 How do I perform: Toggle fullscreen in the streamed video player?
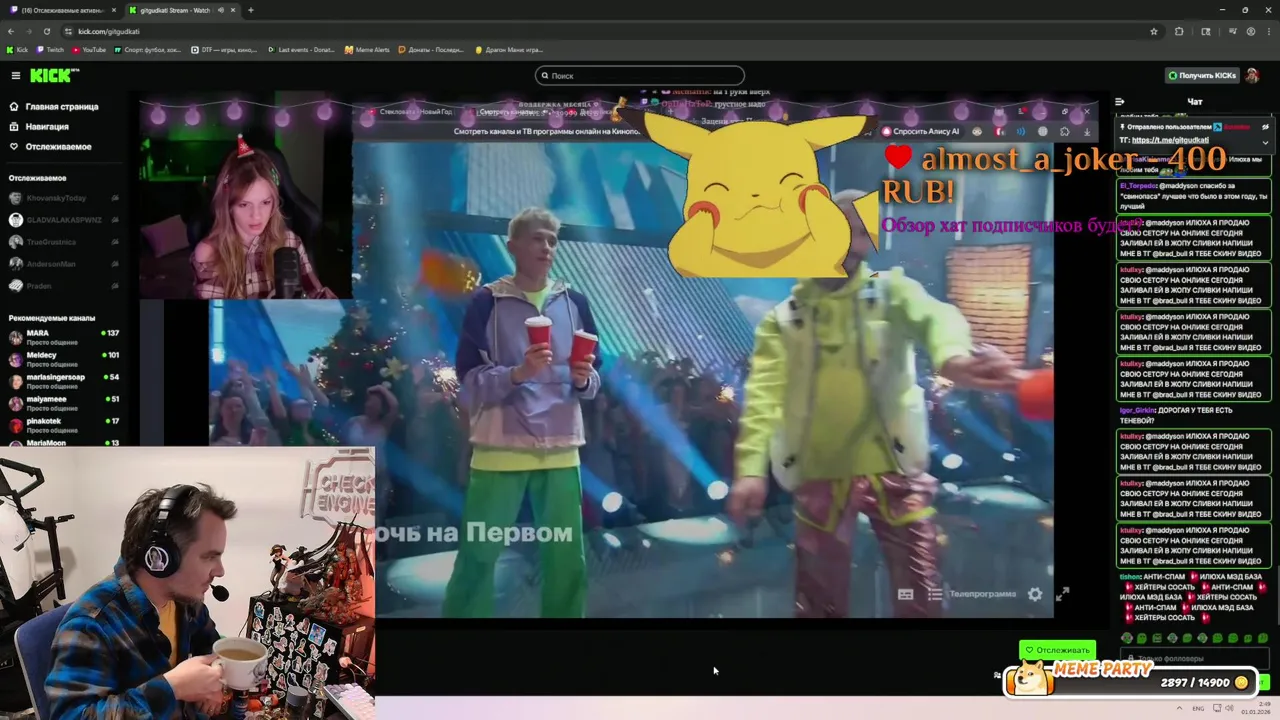[x=1062, y=594]
